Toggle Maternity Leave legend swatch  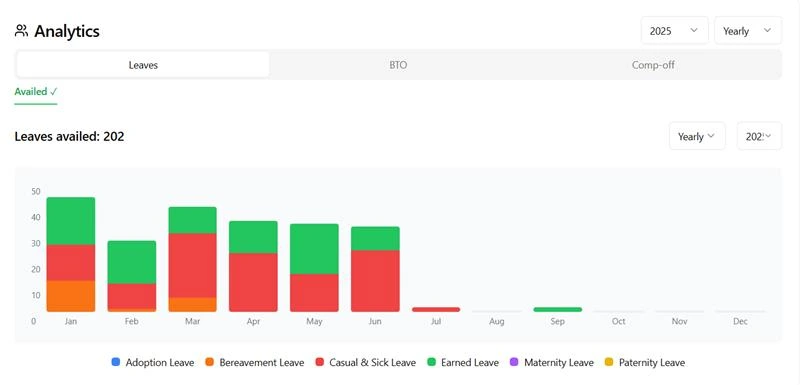point(514,363)
